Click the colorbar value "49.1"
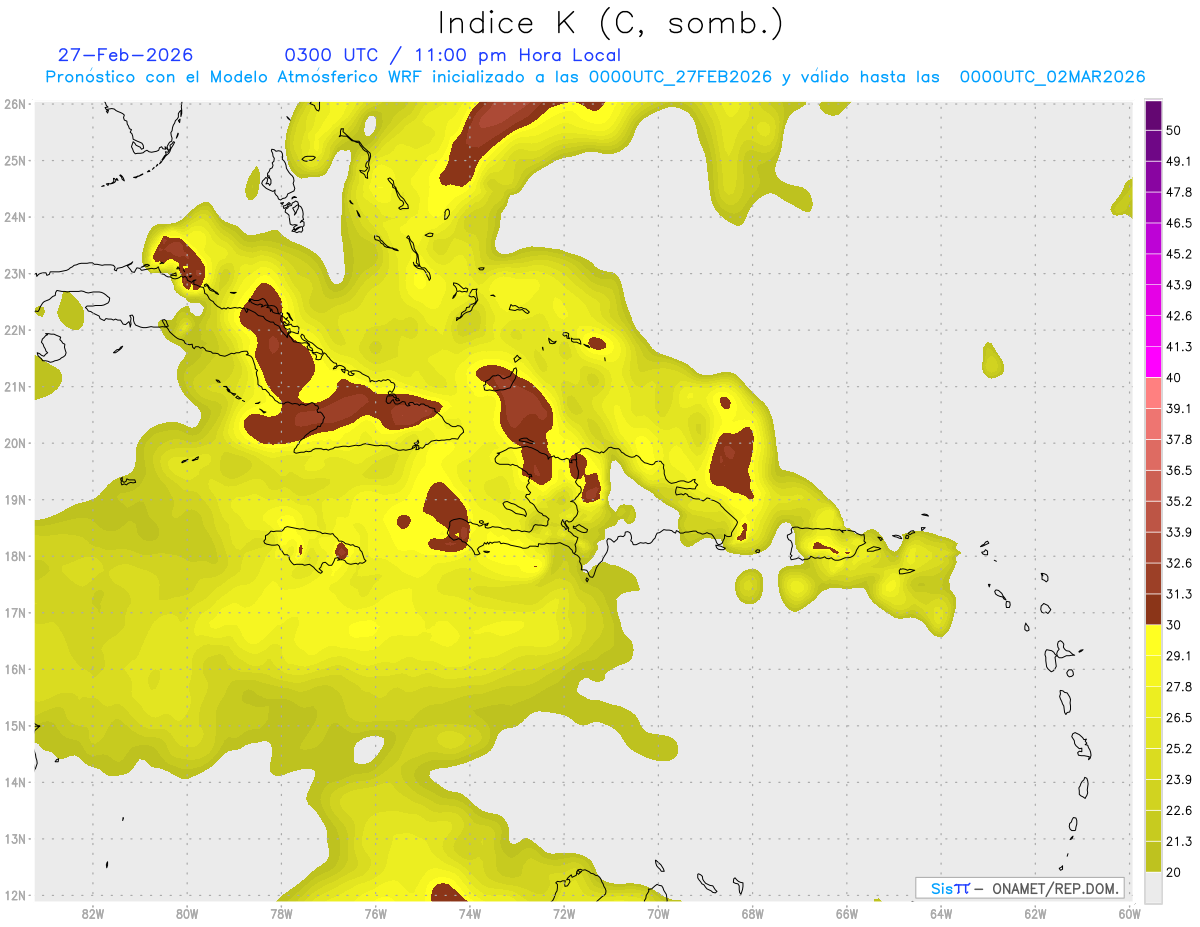Screen dimensions: 1200x927 1179,161
